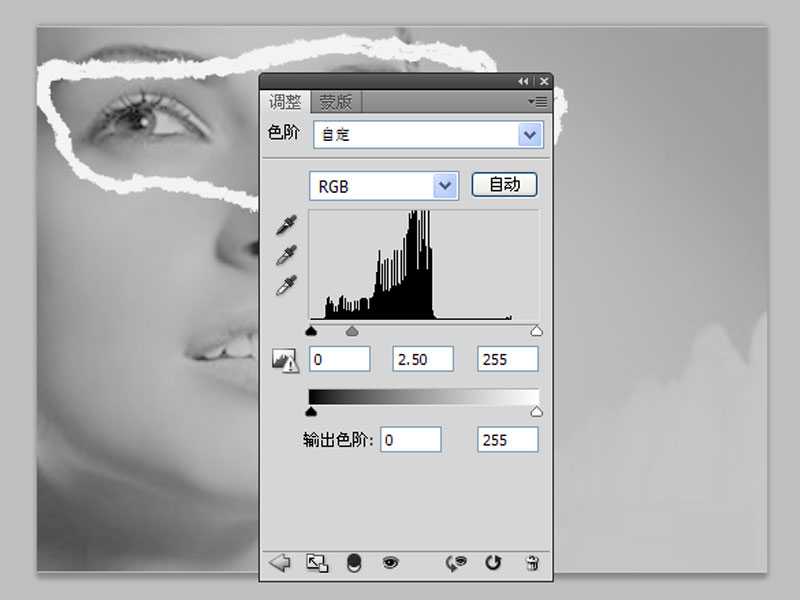Select the white point eyedropper tool

pyautogui.click(x=285, y=286)
